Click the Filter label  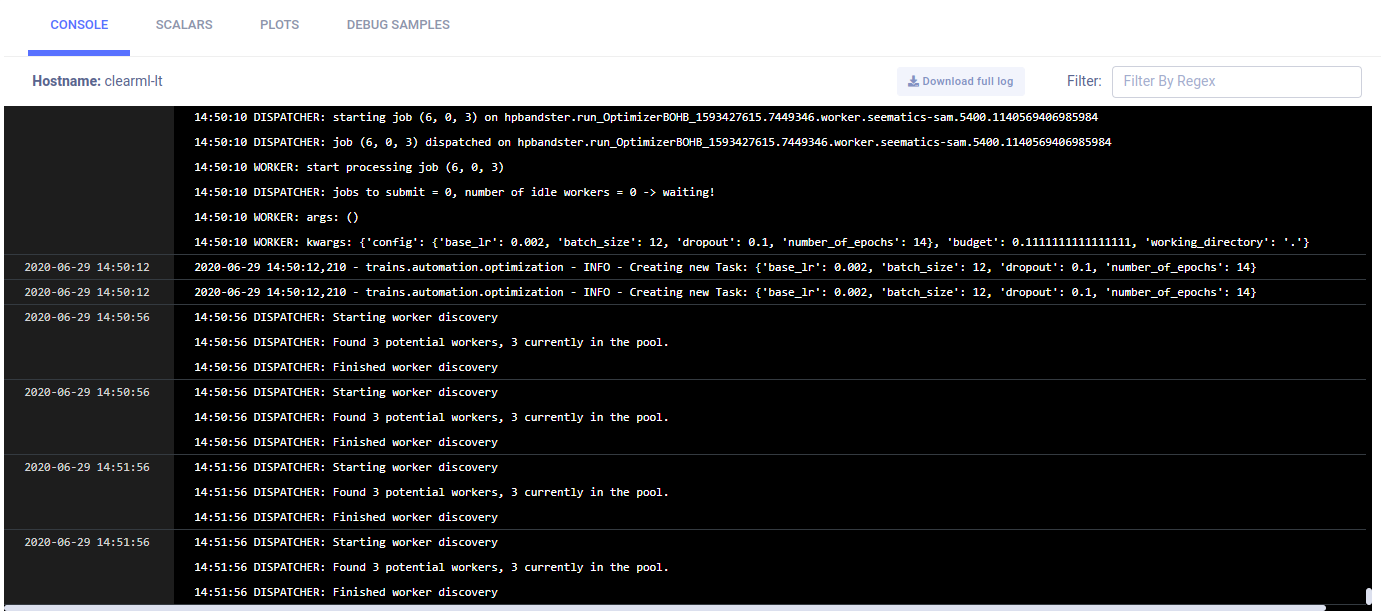click(1084, 81)
